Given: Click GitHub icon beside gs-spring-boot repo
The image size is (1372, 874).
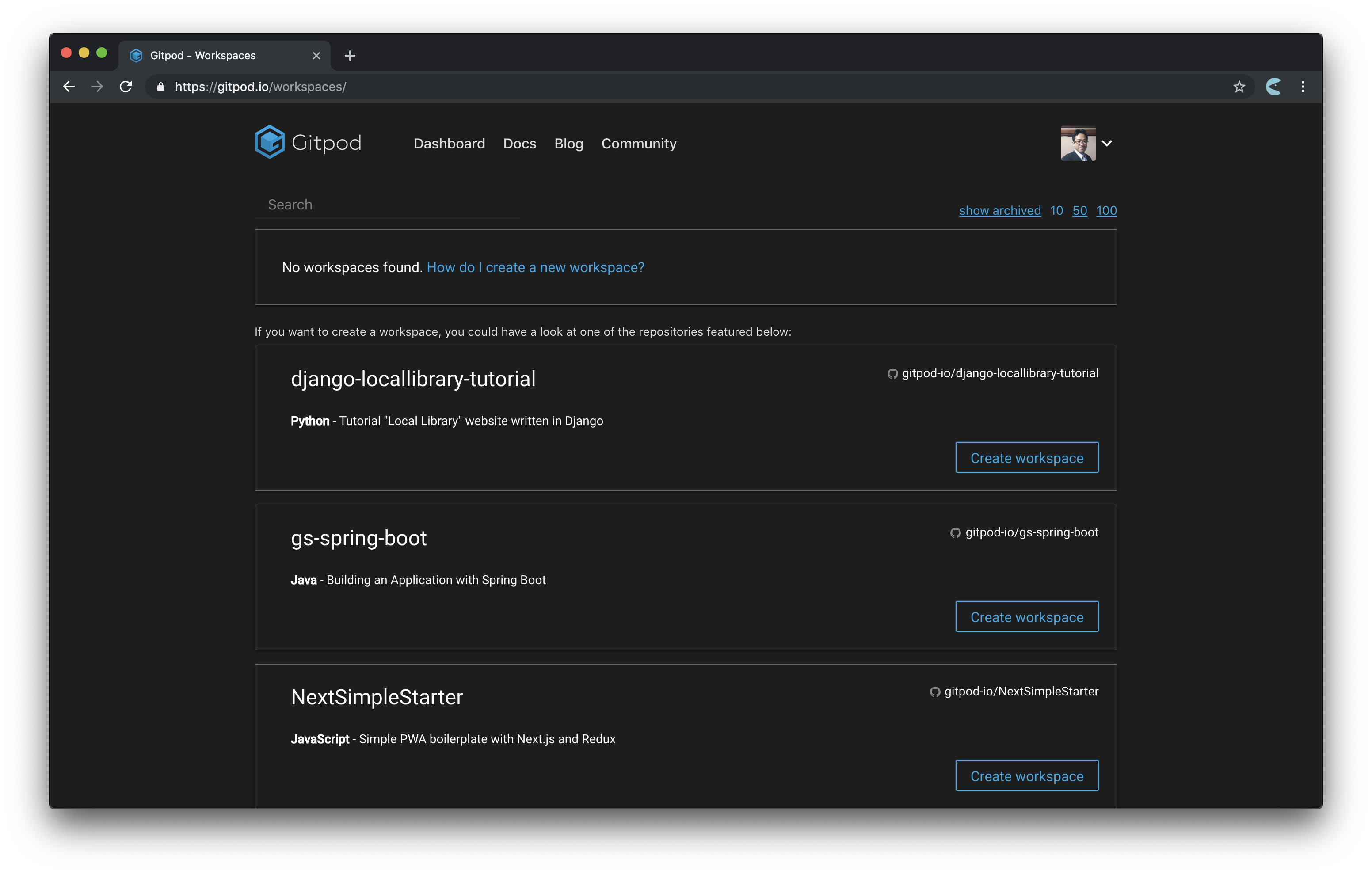Looking at the screenshot, I should (x=956, y=533).
